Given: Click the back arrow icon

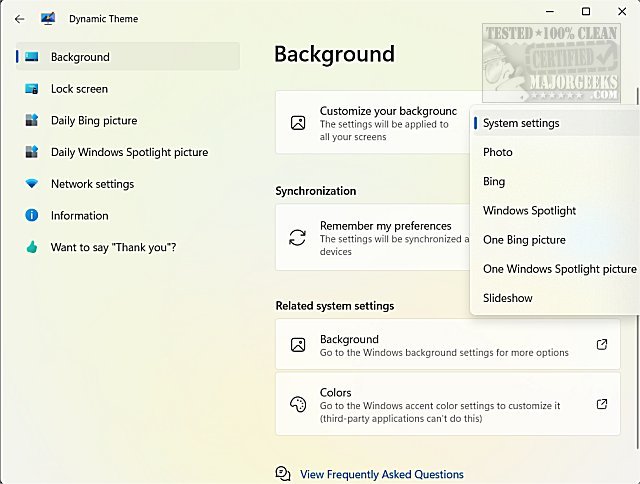Looking at the screenshot, I should [x=20, y=19].
